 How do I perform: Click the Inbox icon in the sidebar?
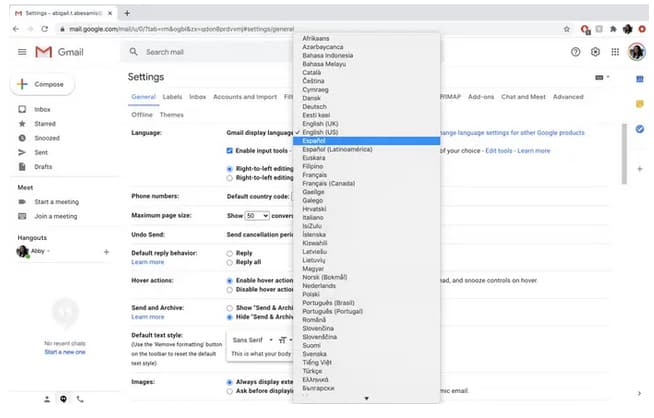click(22, 109)
